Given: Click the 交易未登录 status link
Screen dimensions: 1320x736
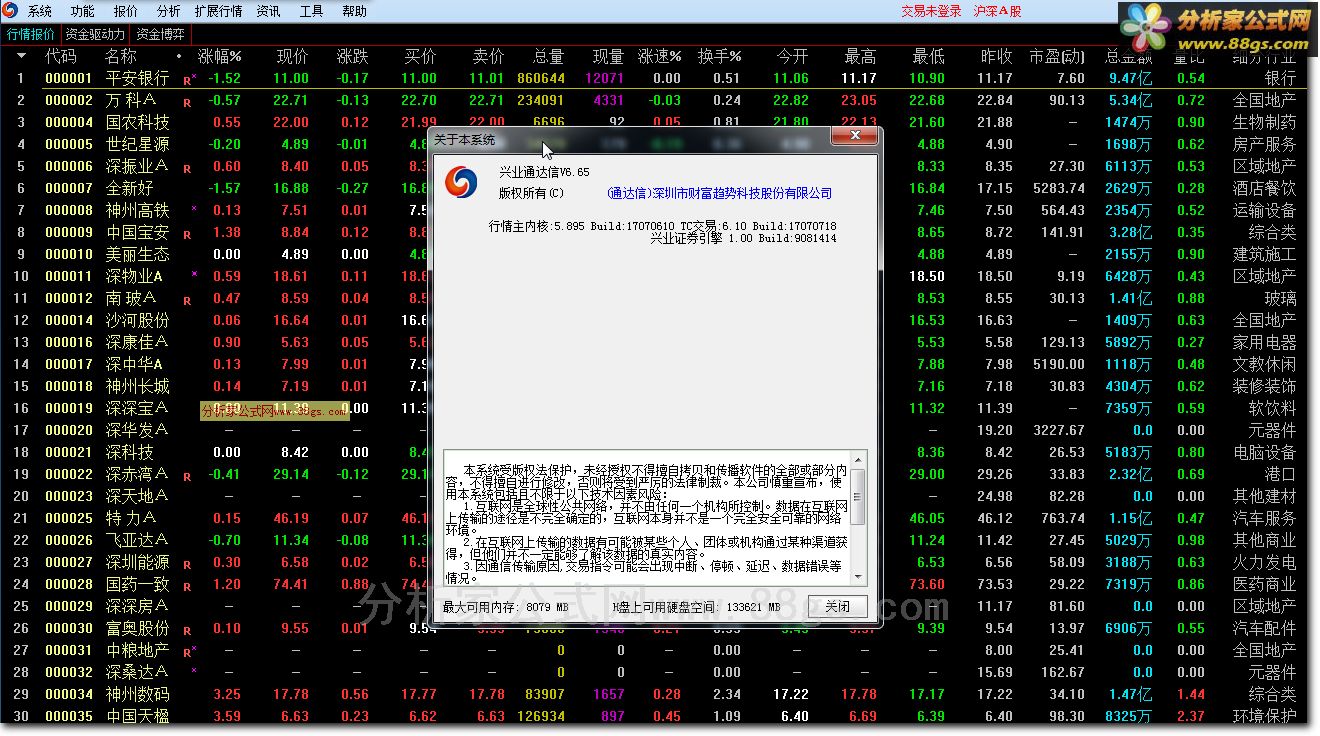Looking at the screenshot, I should point(931,11).
